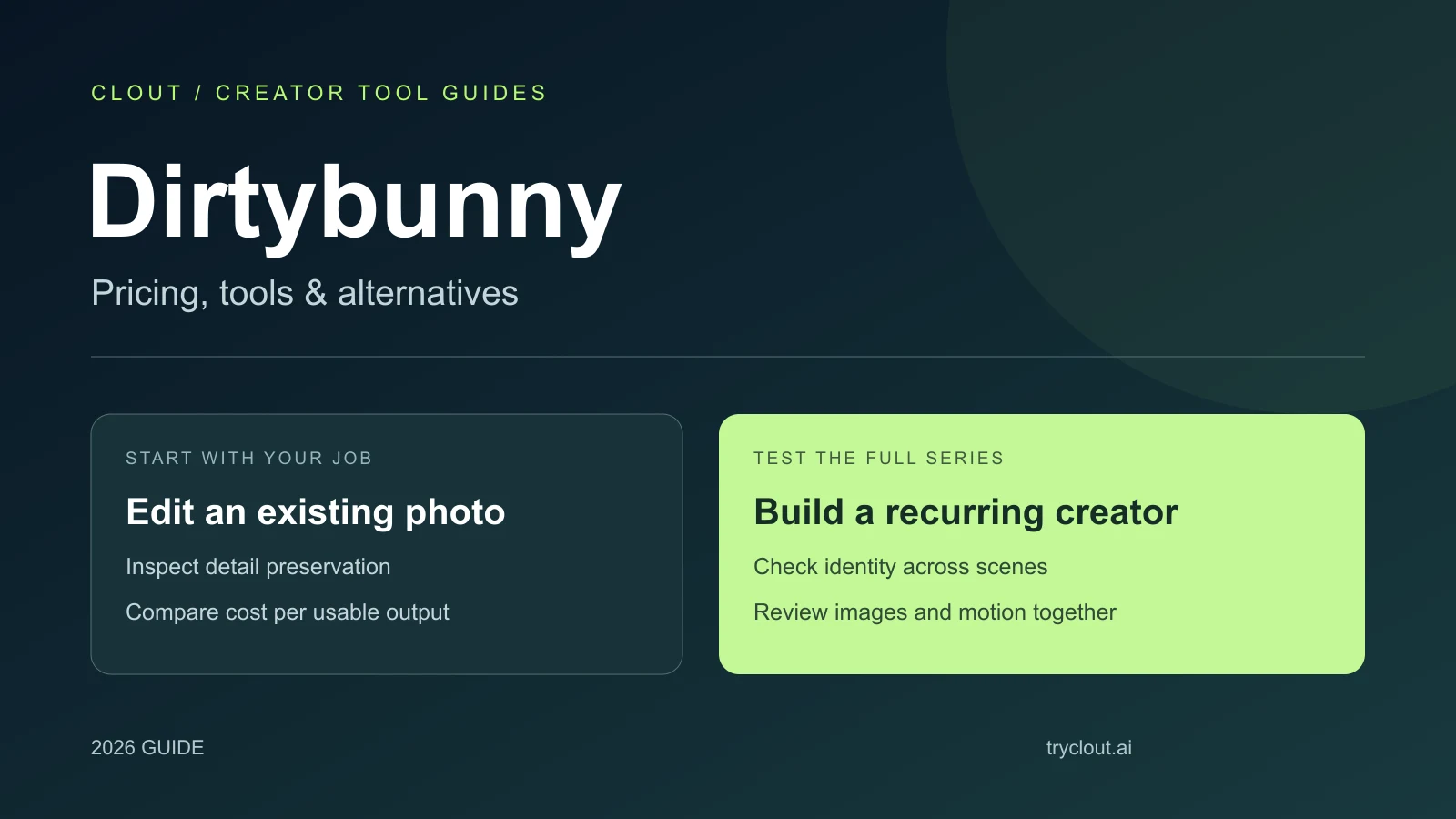Image resolution: width=1456 pixels, height=819 pixels.
Task: Select the 'TEST THE FULL SERIES' label
Action: [x=878, y=458]
